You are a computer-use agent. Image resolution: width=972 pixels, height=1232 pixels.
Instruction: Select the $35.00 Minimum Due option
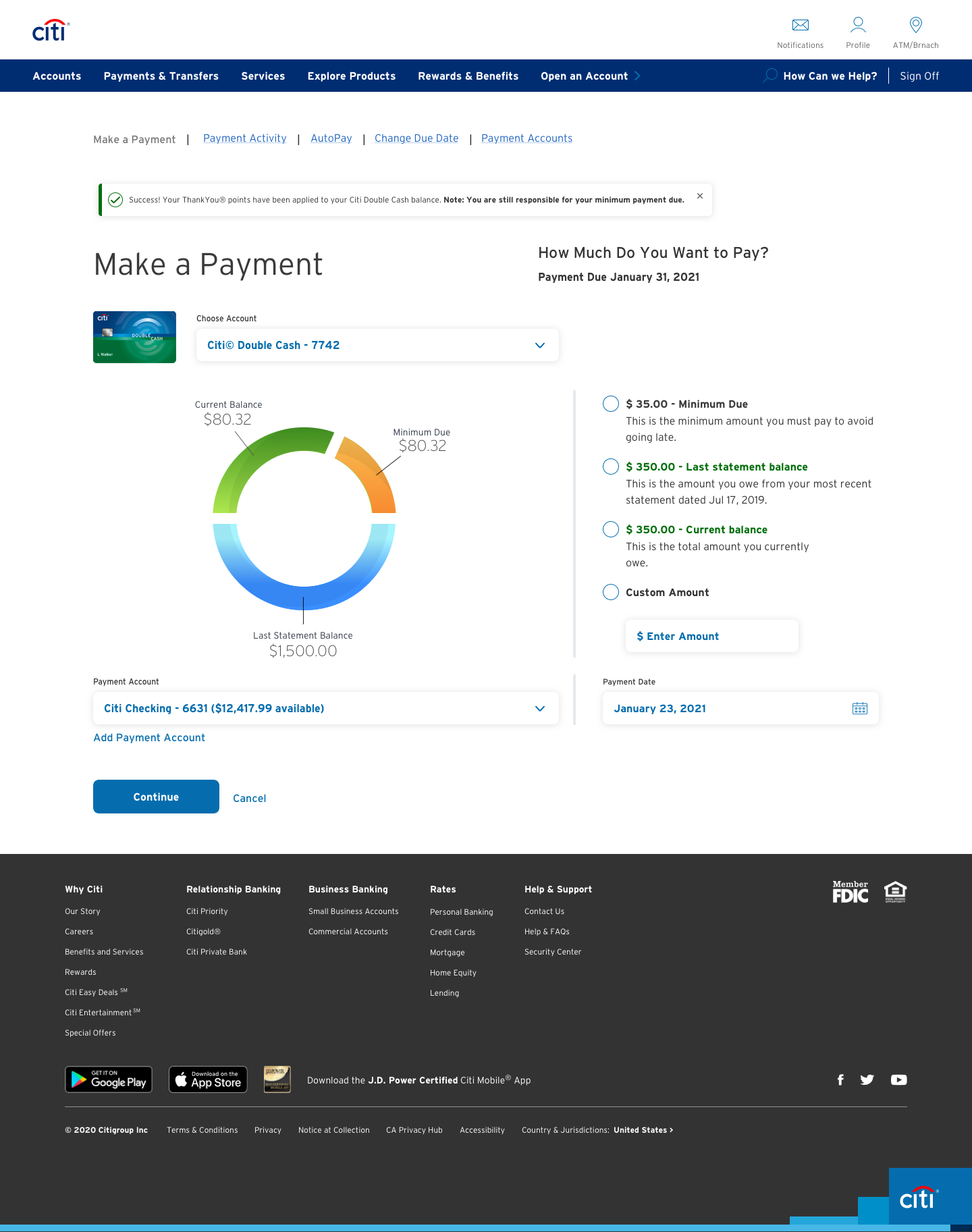tap(611, 404)
